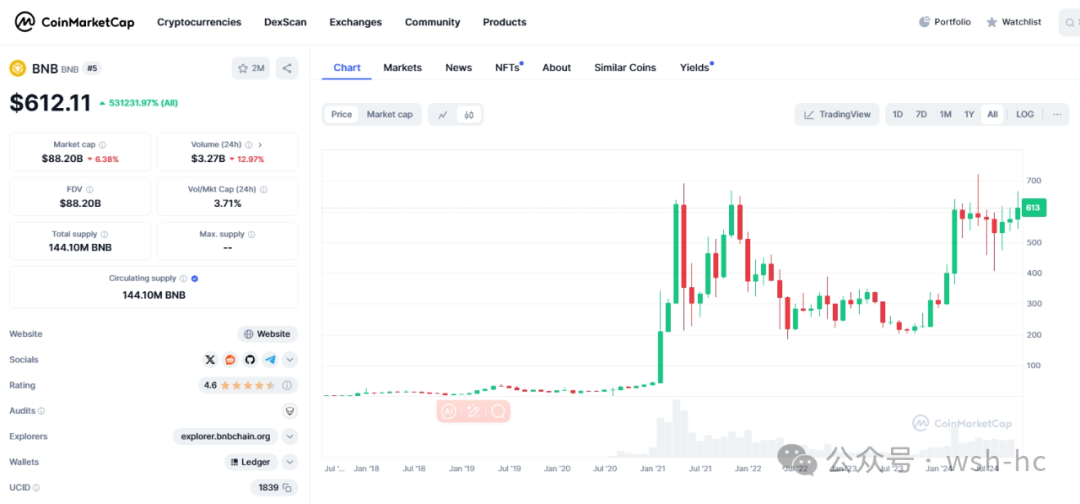The image size is (1080, 504).
Task: Open the Ledger wallet link
Action: pos(251,462)
